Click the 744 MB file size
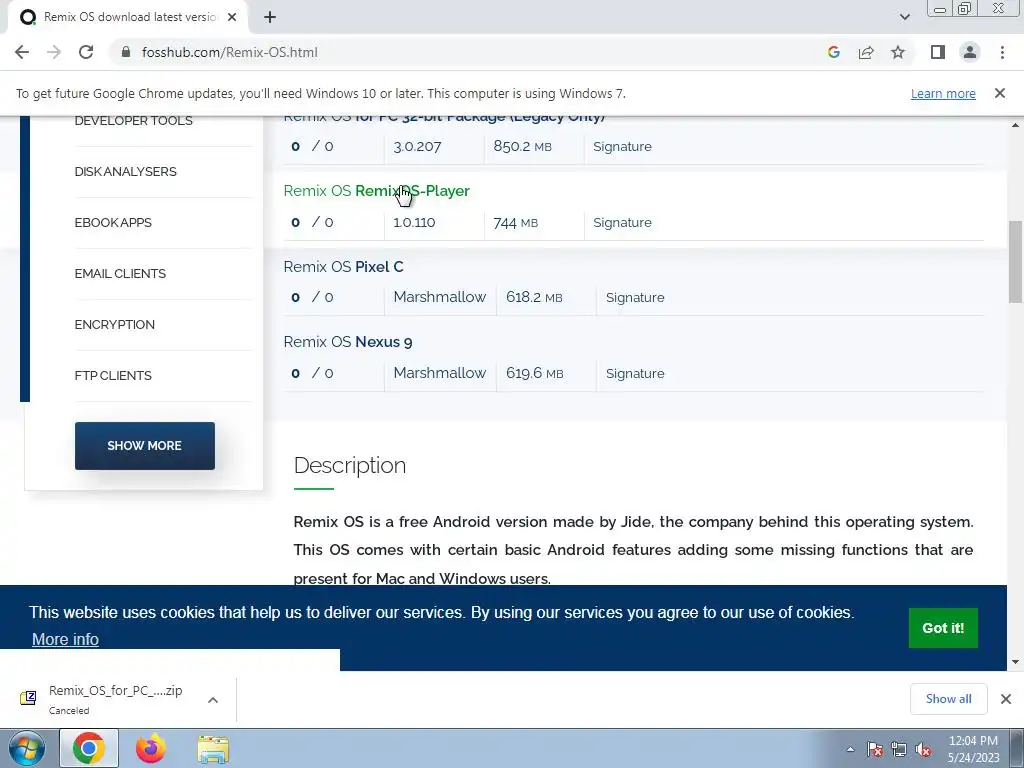 pos(515,223)
